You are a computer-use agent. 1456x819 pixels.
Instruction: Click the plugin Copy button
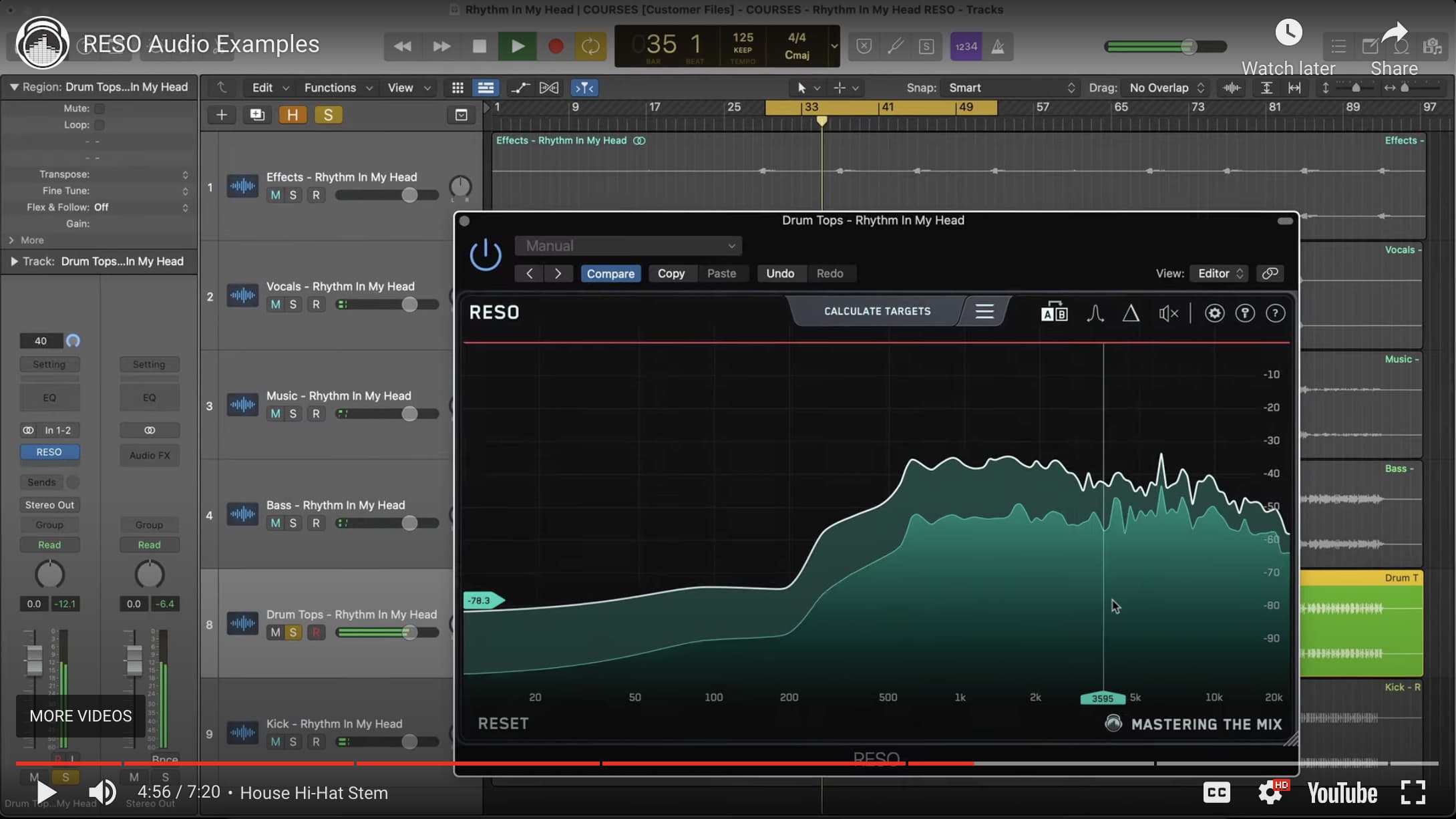click(x=671, y=273)
